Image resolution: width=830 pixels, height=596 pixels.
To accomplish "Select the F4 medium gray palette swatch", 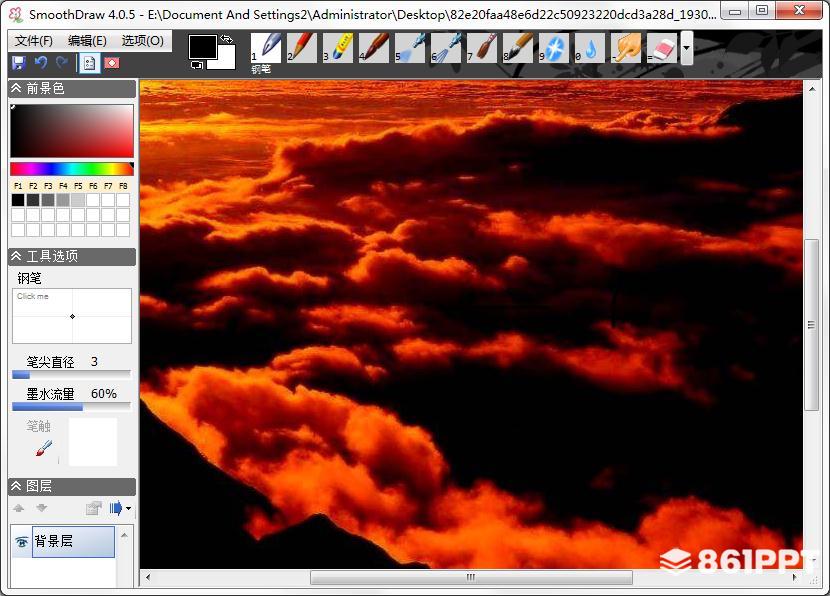I will (63, 200).
